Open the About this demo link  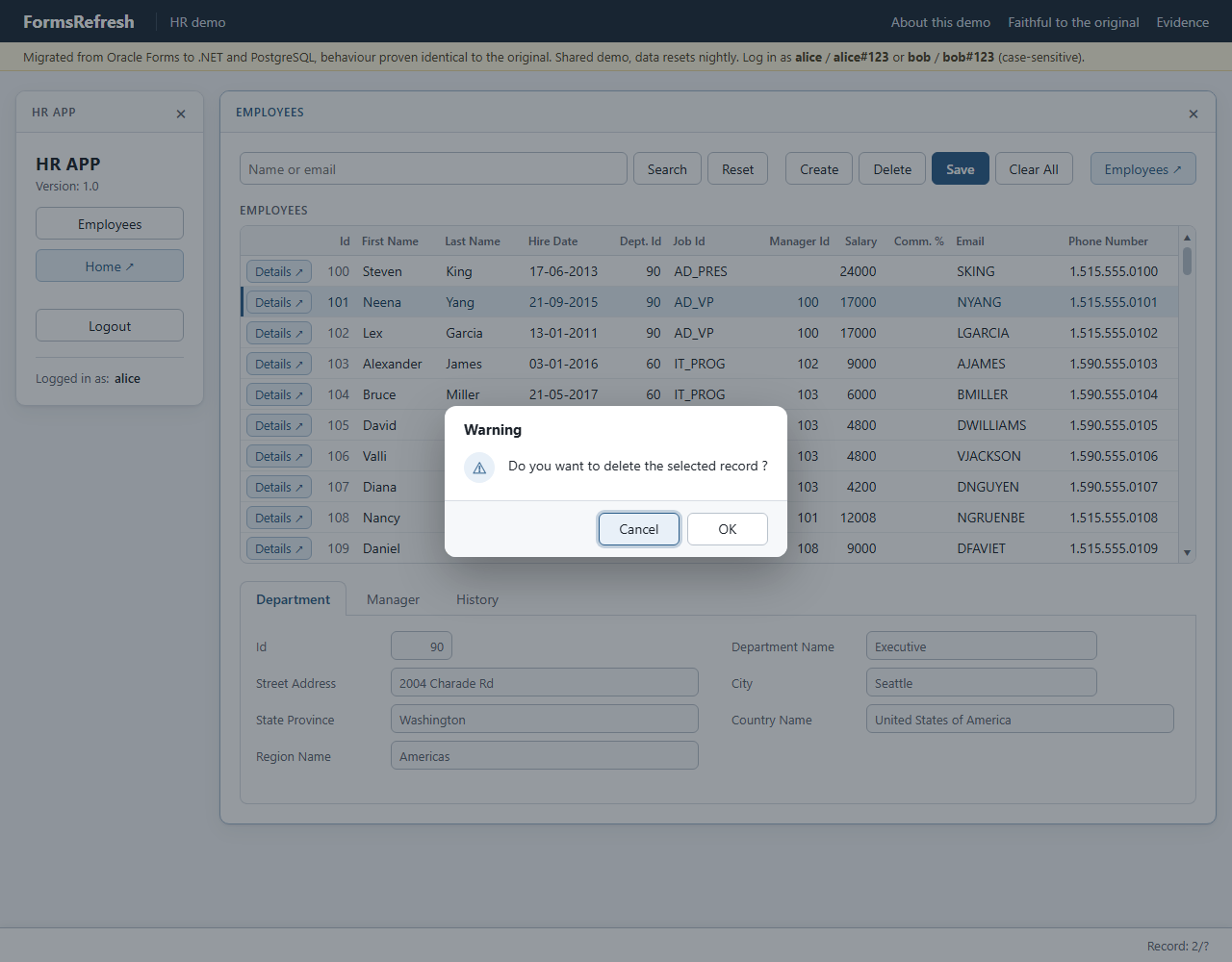pos(940,22)
